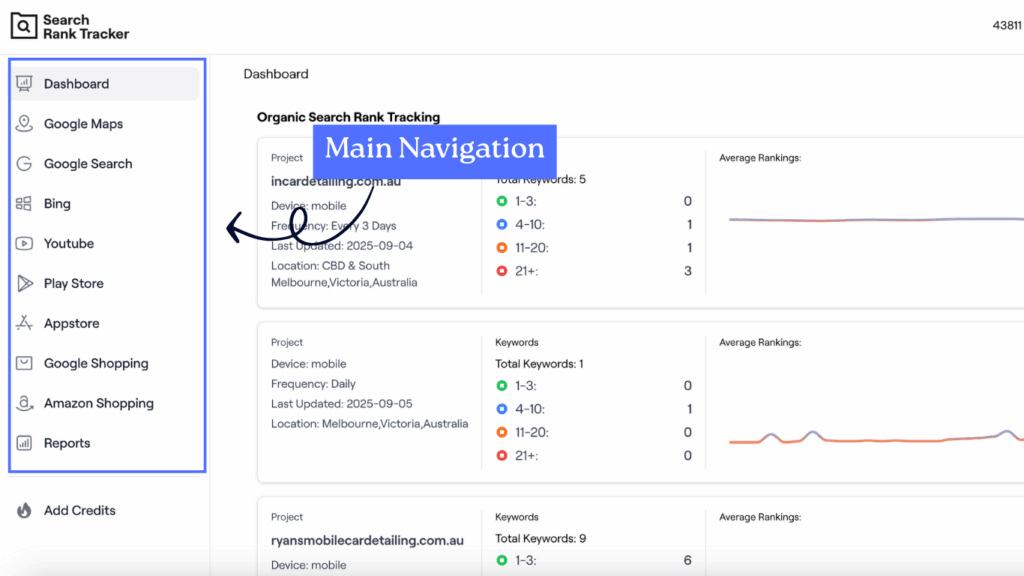Click the Dashboard sidebar icon

pos(24,84)
